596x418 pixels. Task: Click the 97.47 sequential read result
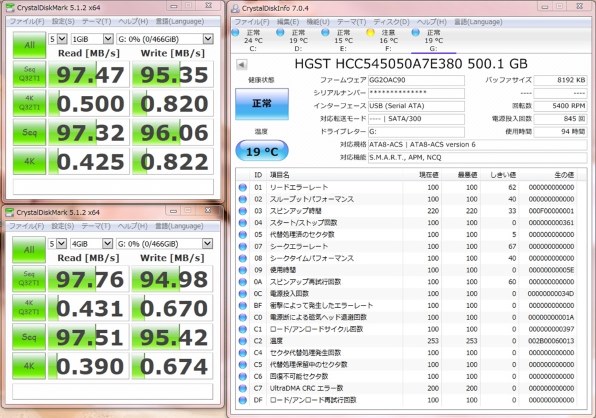[89, 74]
